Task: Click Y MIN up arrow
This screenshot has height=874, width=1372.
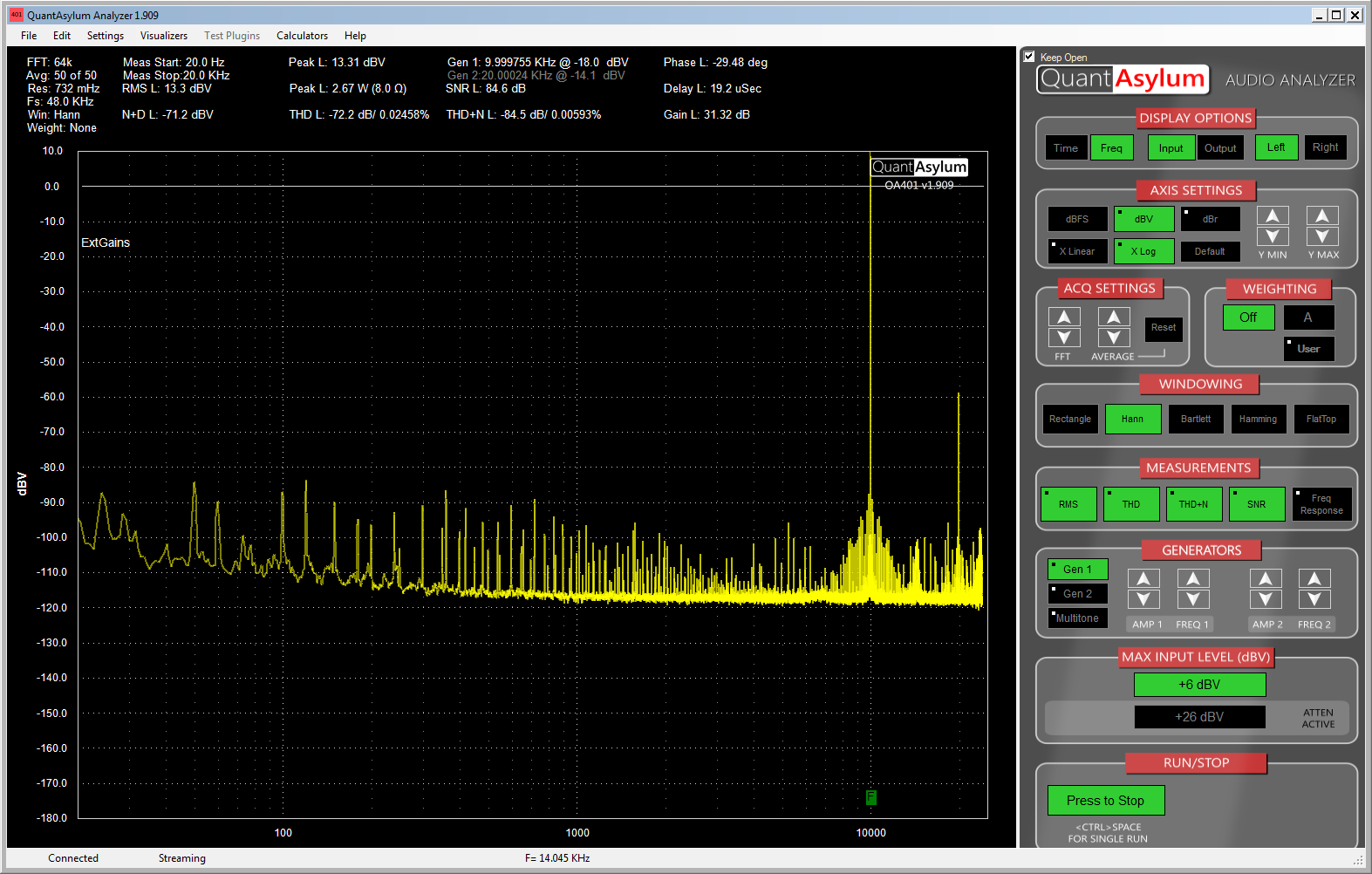Action: [x=1273, y=215]
